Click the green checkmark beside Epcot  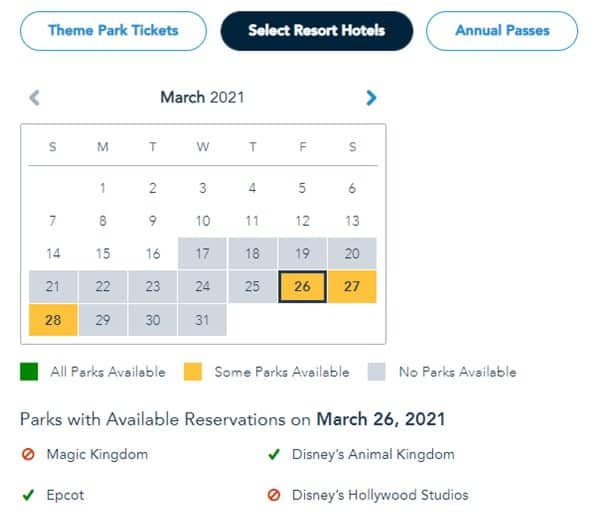[x=28, y=495]
